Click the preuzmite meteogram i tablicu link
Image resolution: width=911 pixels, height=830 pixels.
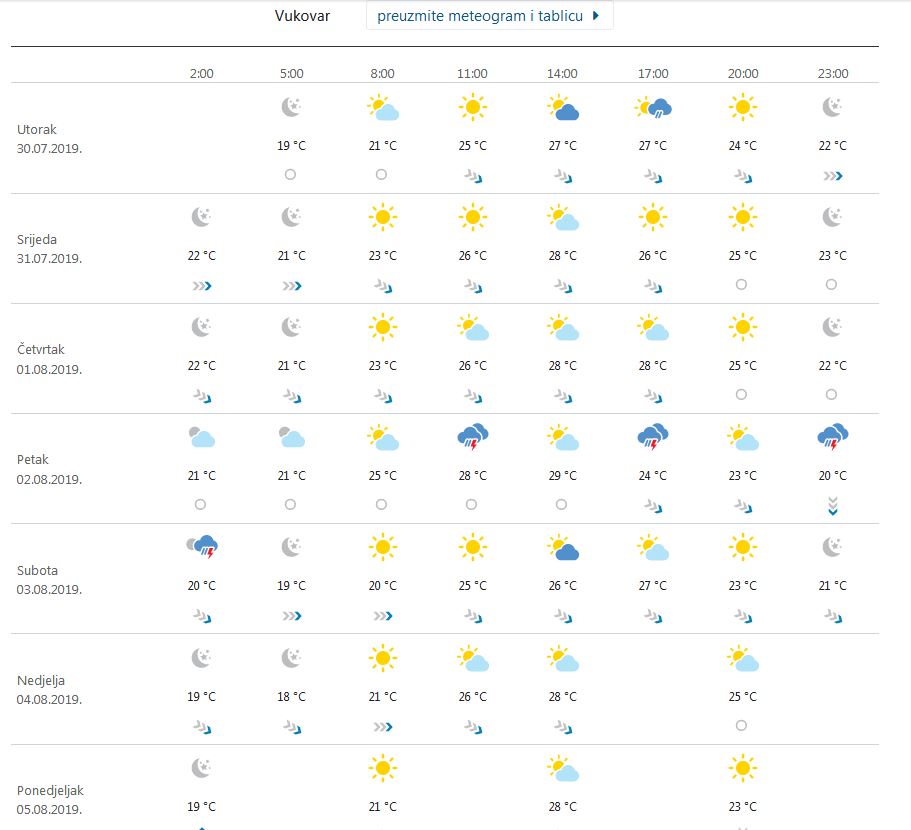480,16
